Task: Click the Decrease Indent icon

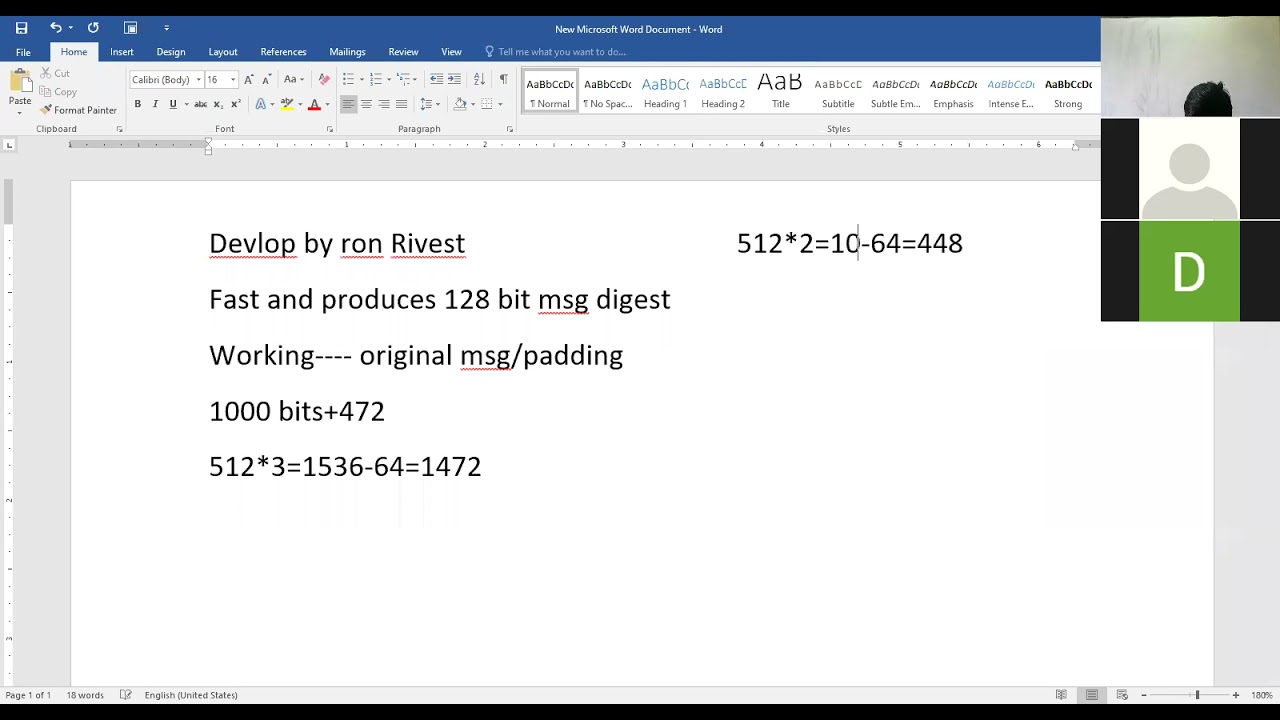Action: (x=436, y=79)
